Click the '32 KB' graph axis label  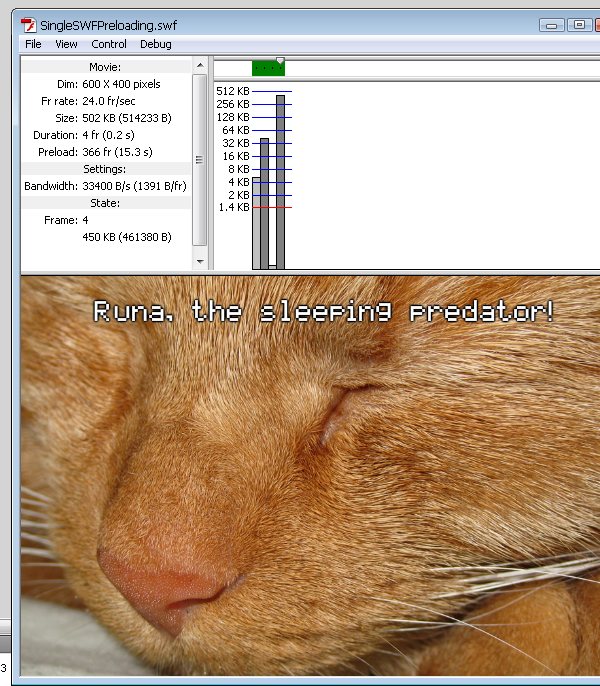point(235,143)
